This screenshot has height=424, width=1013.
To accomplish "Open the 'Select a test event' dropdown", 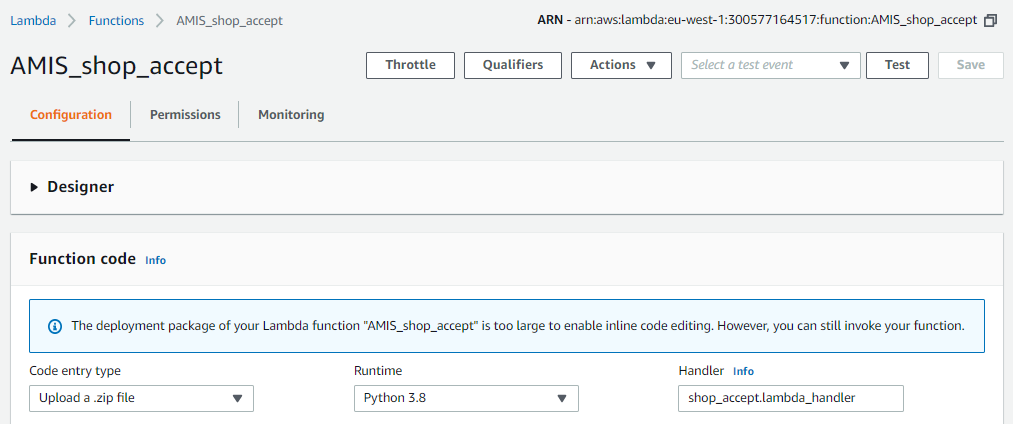I will tap(770, 65).
